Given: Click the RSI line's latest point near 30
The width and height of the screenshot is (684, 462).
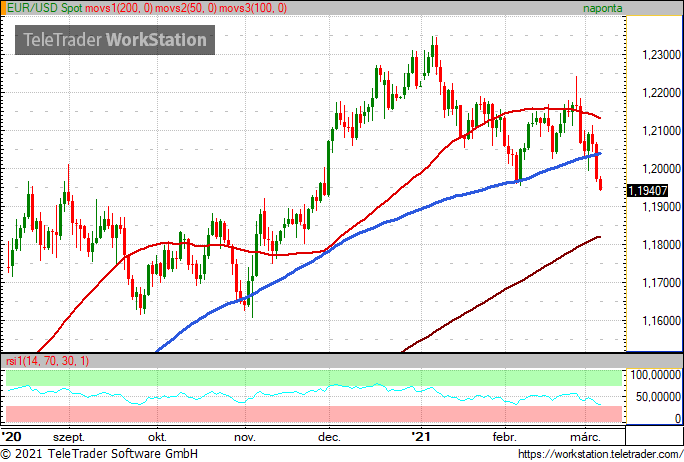Looking at the screenshot, I should (600, 404).
